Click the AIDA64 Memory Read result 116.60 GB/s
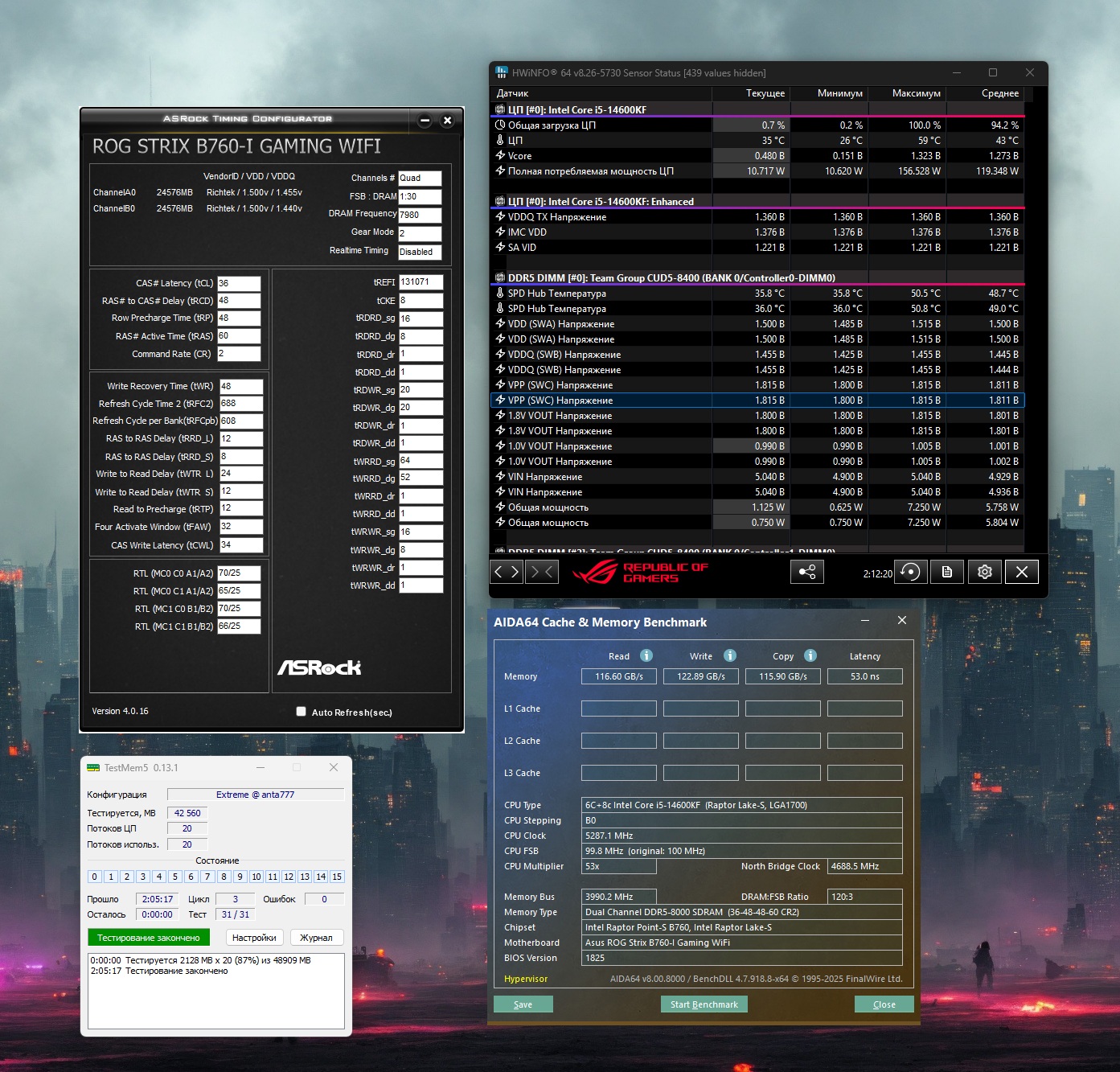This screenshot has width=1120, height=1072. pos(619,676)
